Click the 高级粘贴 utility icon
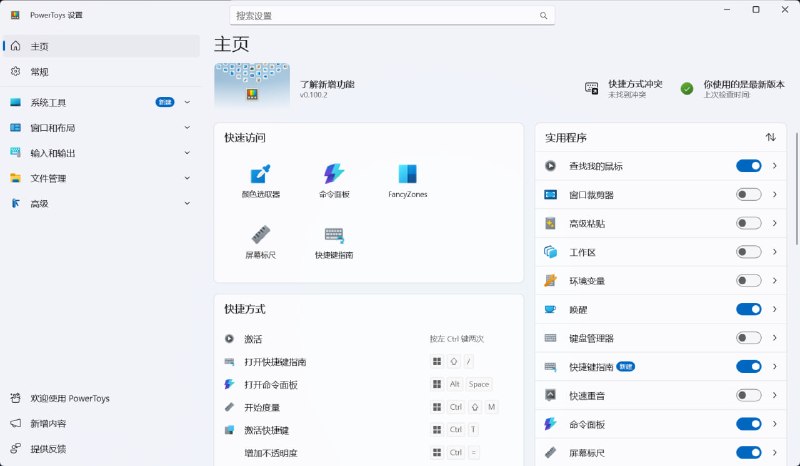Viewport: 800px width, 466px height. pos(551,223)
